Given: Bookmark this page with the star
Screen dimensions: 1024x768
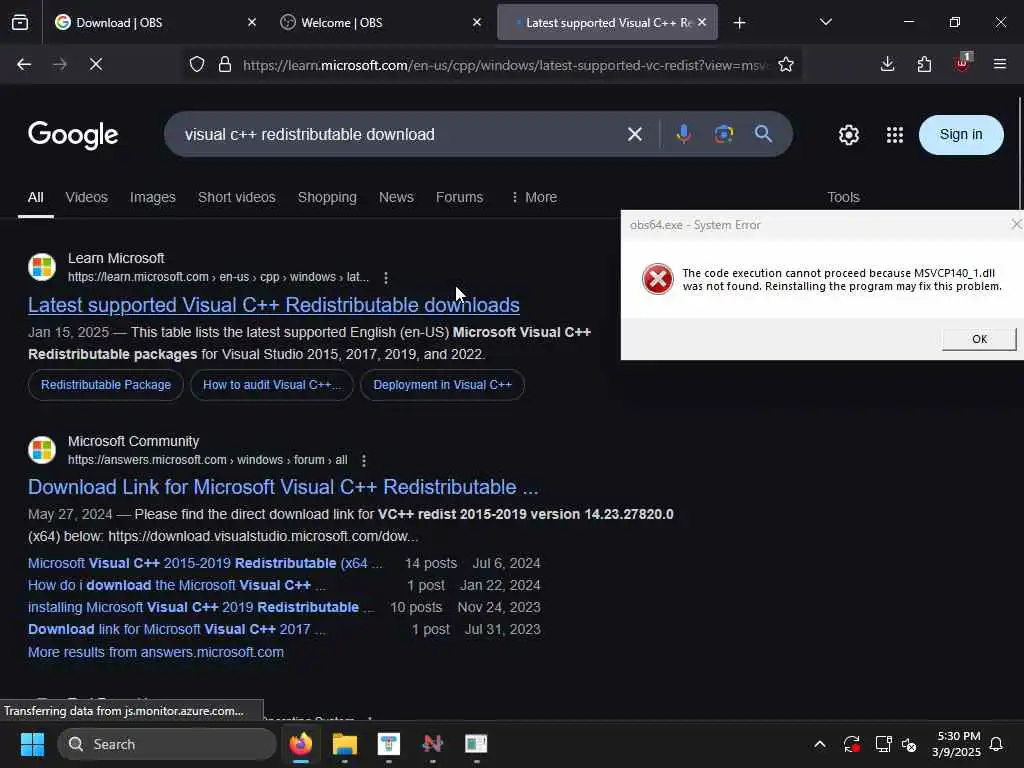Looking at the screenshot, I should tap(786, 65).
